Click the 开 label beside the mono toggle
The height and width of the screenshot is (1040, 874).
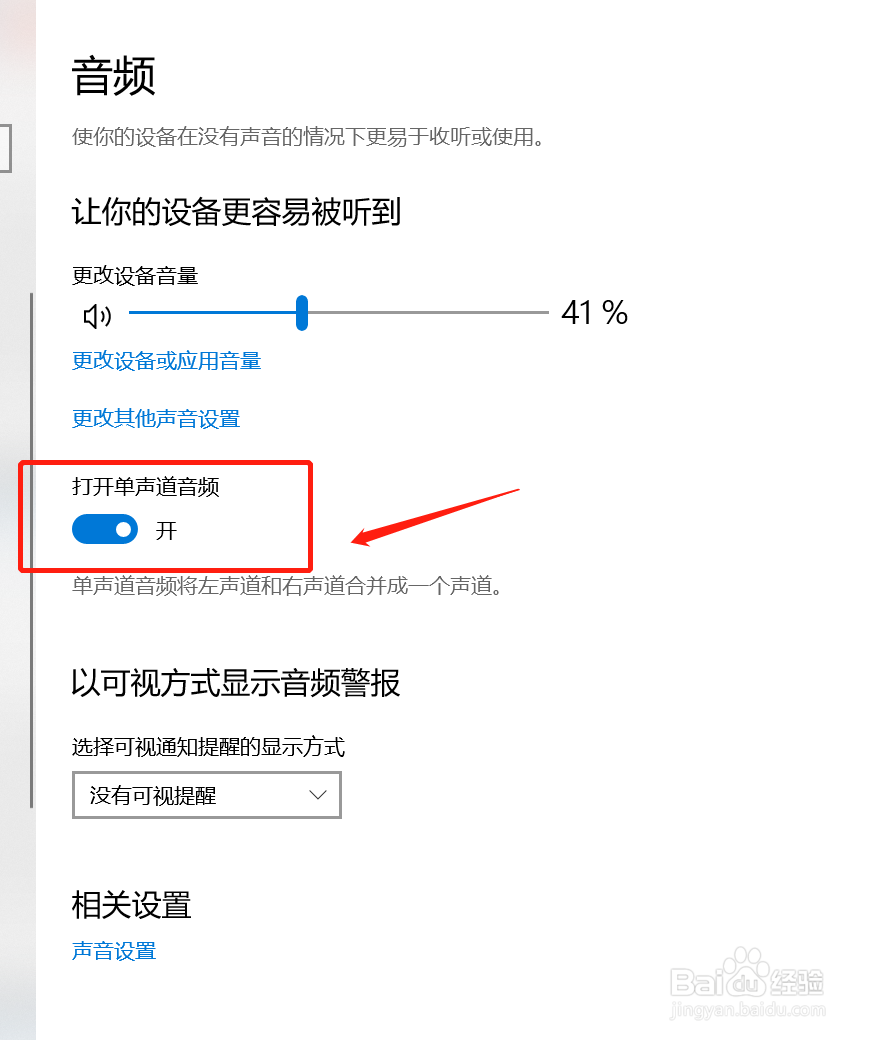point(166,531)
